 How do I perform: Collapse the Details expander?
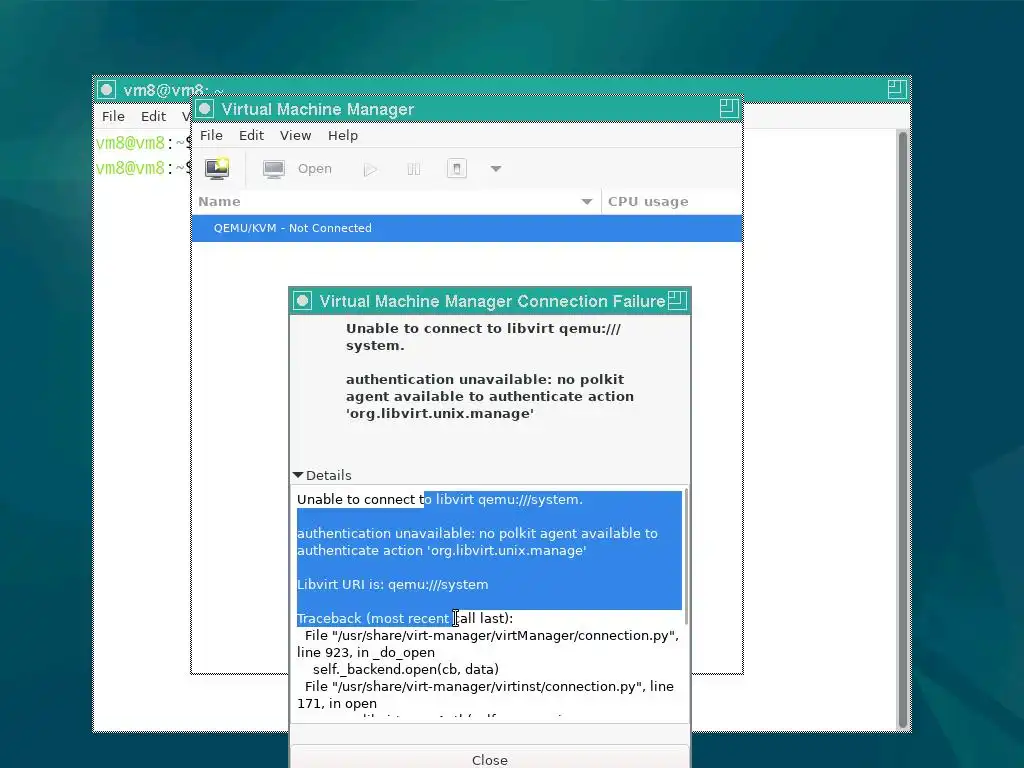323,475
